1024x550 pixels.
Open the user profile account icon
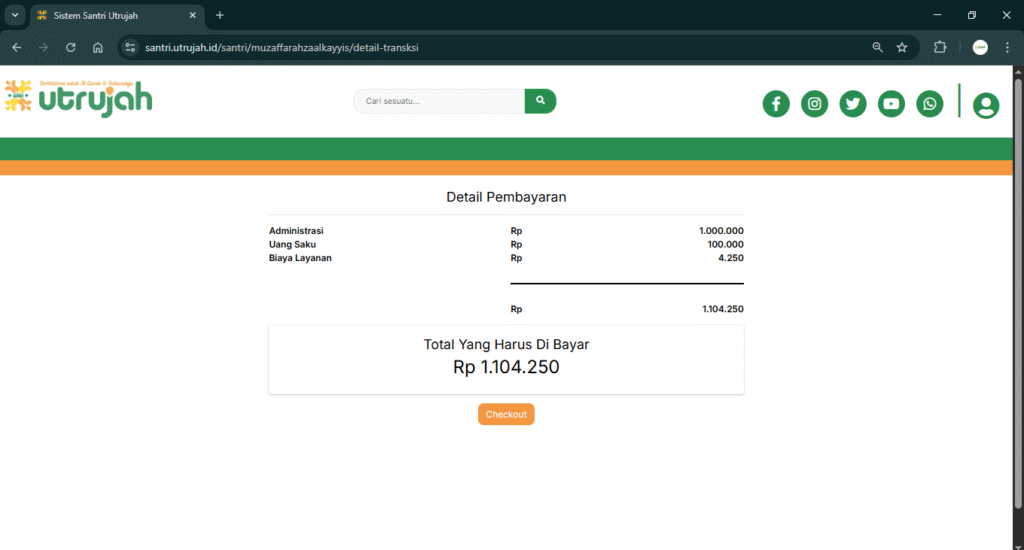(985, 105)
